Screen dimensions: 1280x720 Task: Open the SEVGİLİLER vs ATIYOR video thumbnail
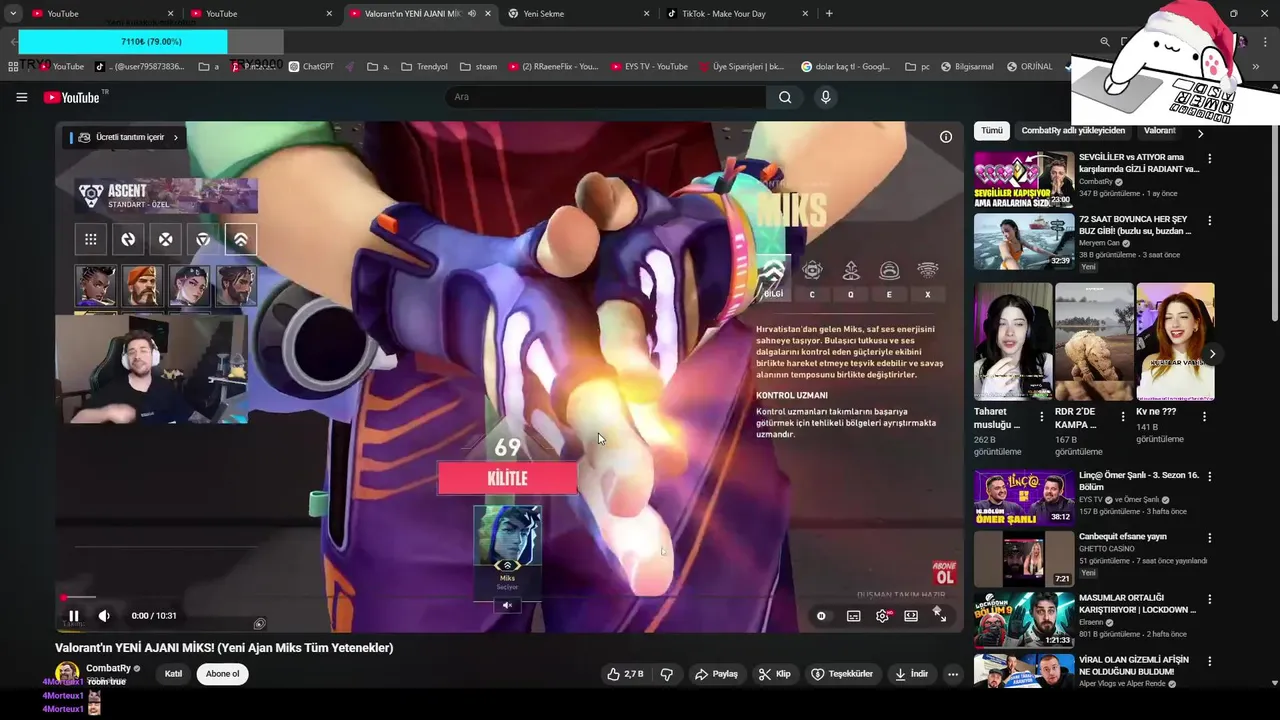coord(1024,180)
